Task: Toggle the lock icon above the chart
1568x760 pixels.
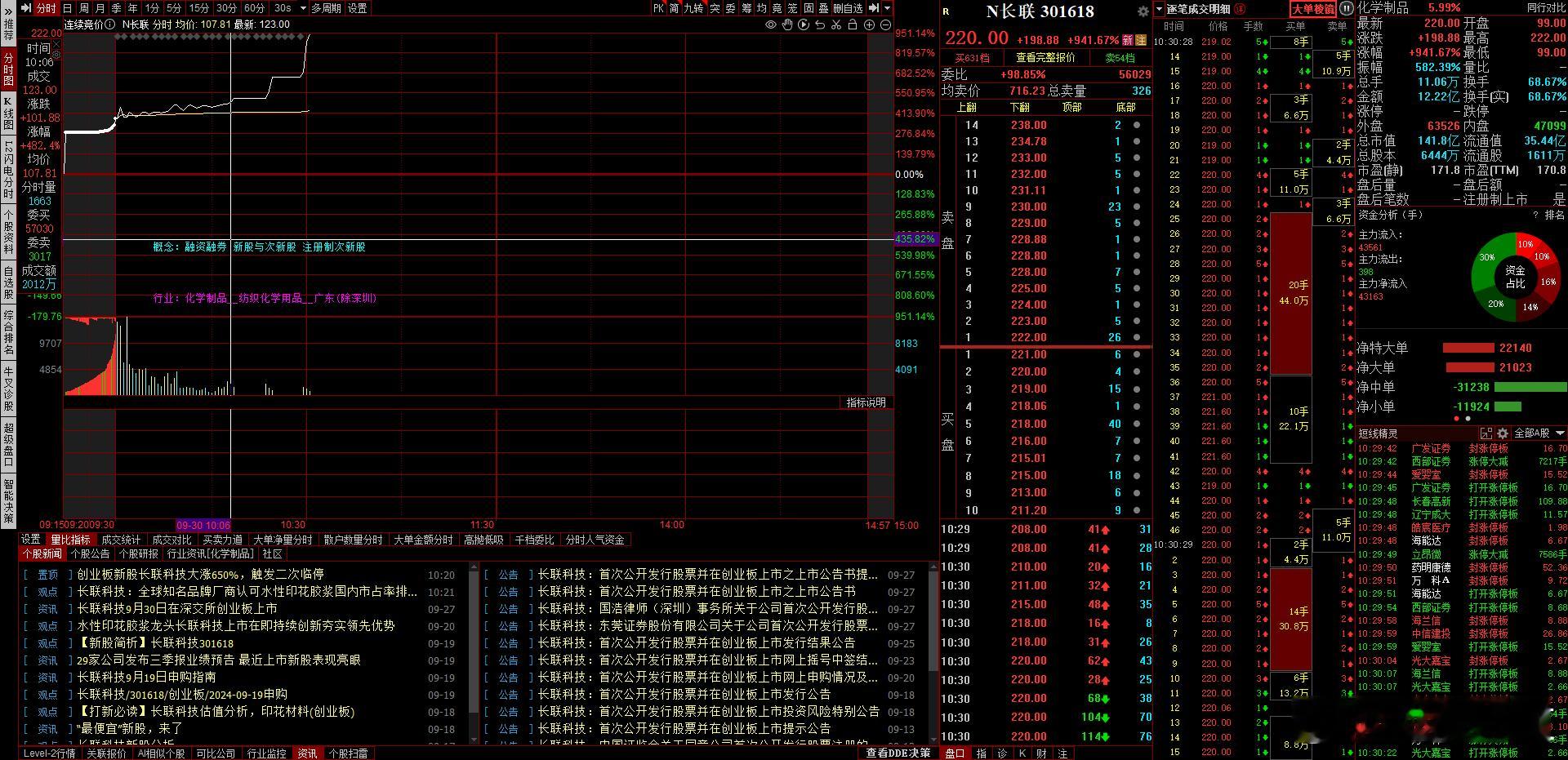Action: pos(853,24)
